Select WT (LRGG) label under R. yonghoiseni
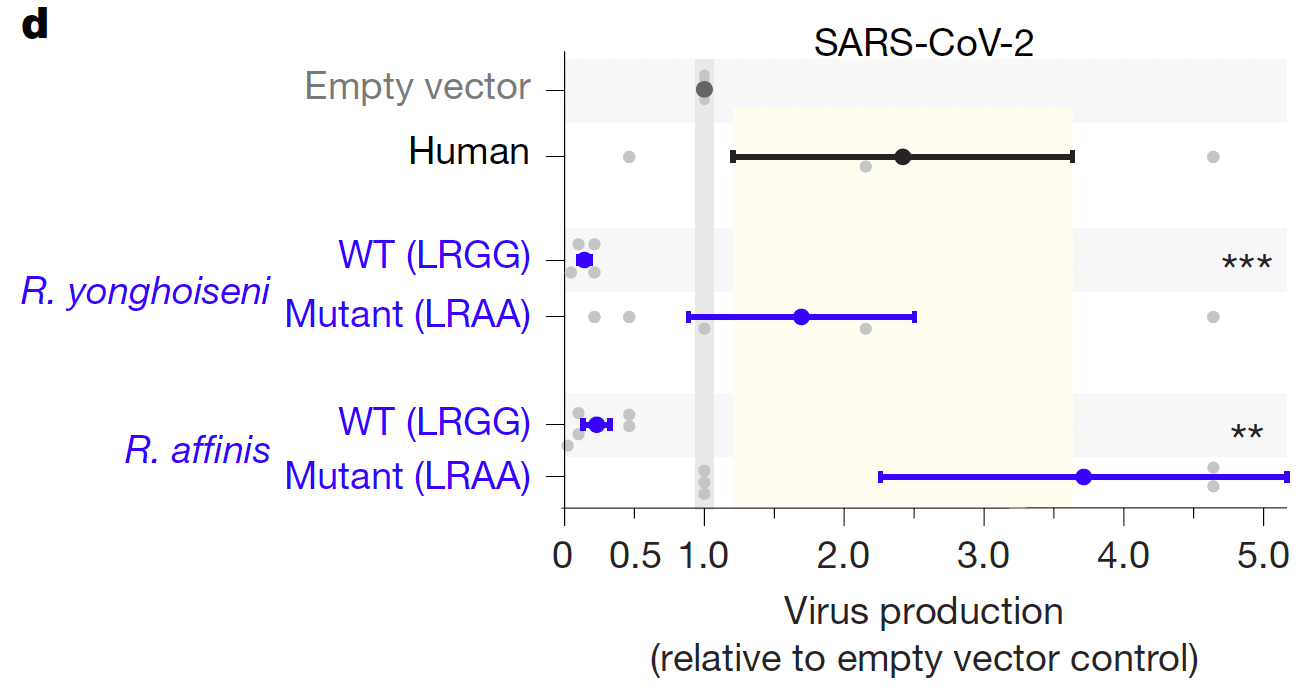 pos(434,256)
